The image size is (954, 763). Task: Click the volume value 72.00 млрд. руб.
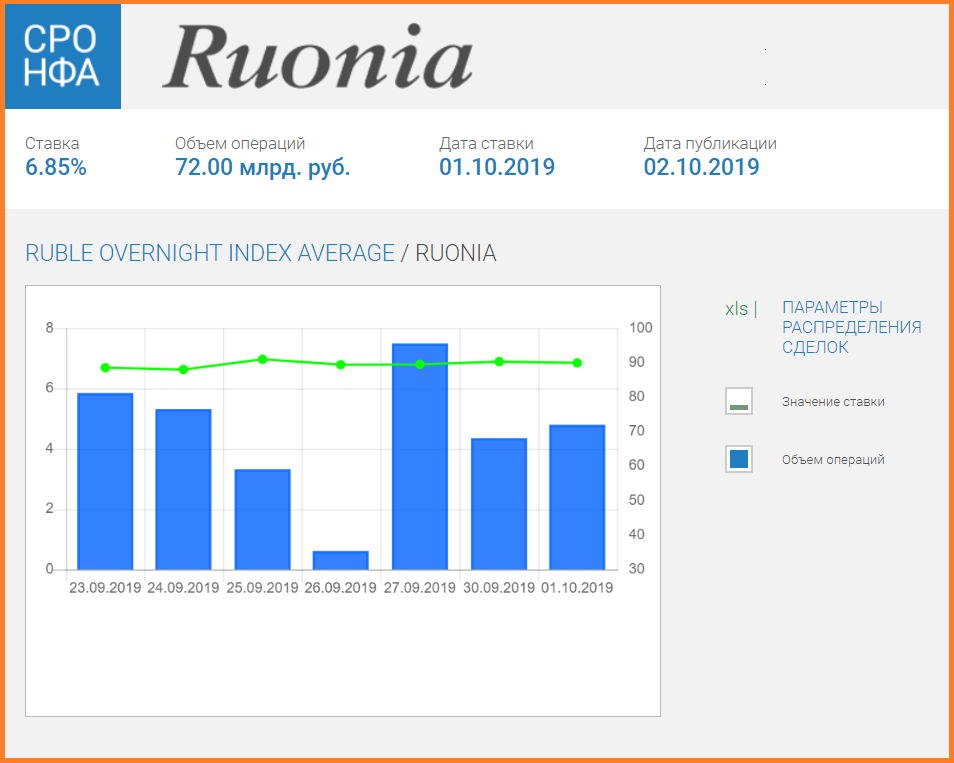coord(262,167)
